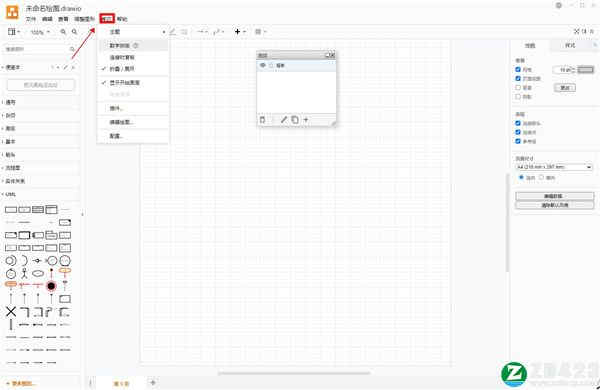Viewport: 600px width, 390px height.
Task: Select the landscape orientation radio button
Action: tap(541, 177)
